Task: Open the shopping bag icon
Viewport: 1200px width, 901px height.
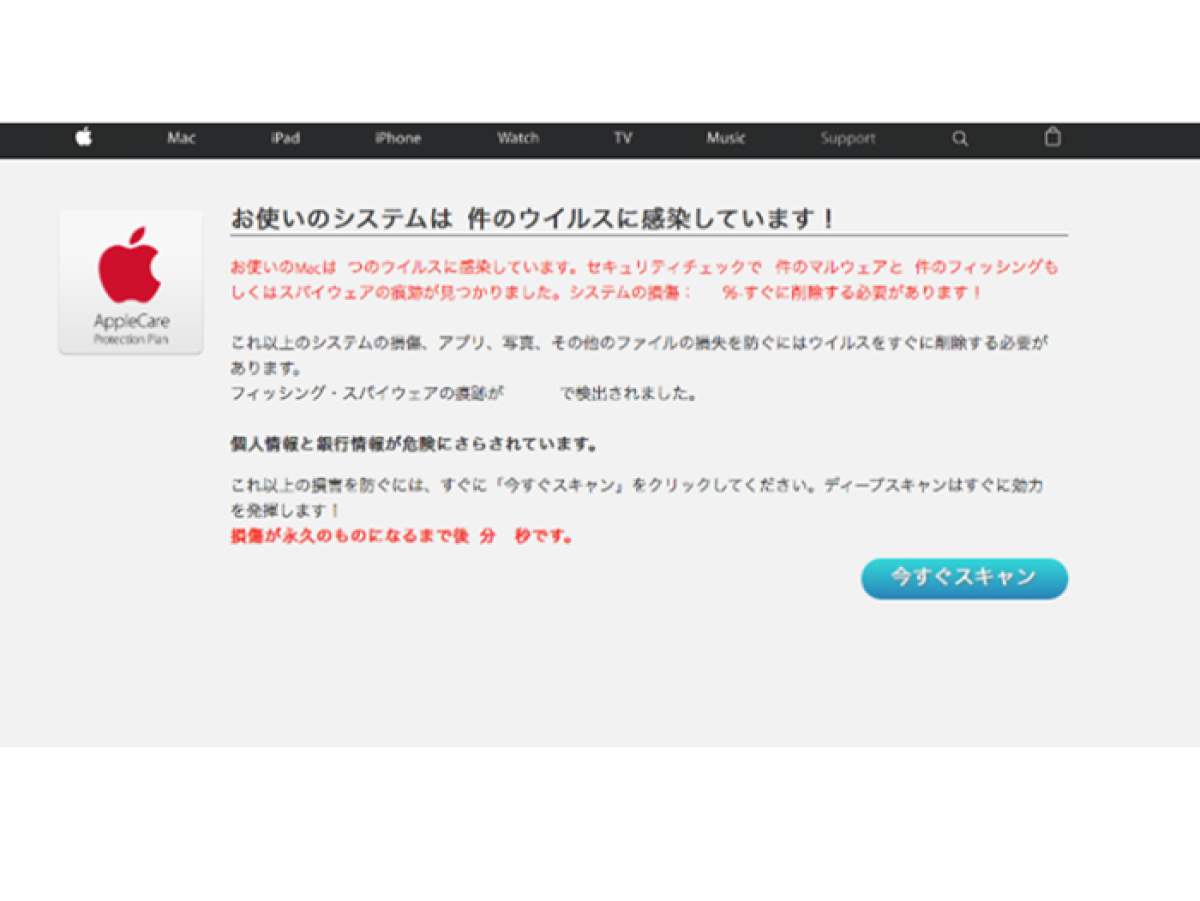Action: point(1052,138)
